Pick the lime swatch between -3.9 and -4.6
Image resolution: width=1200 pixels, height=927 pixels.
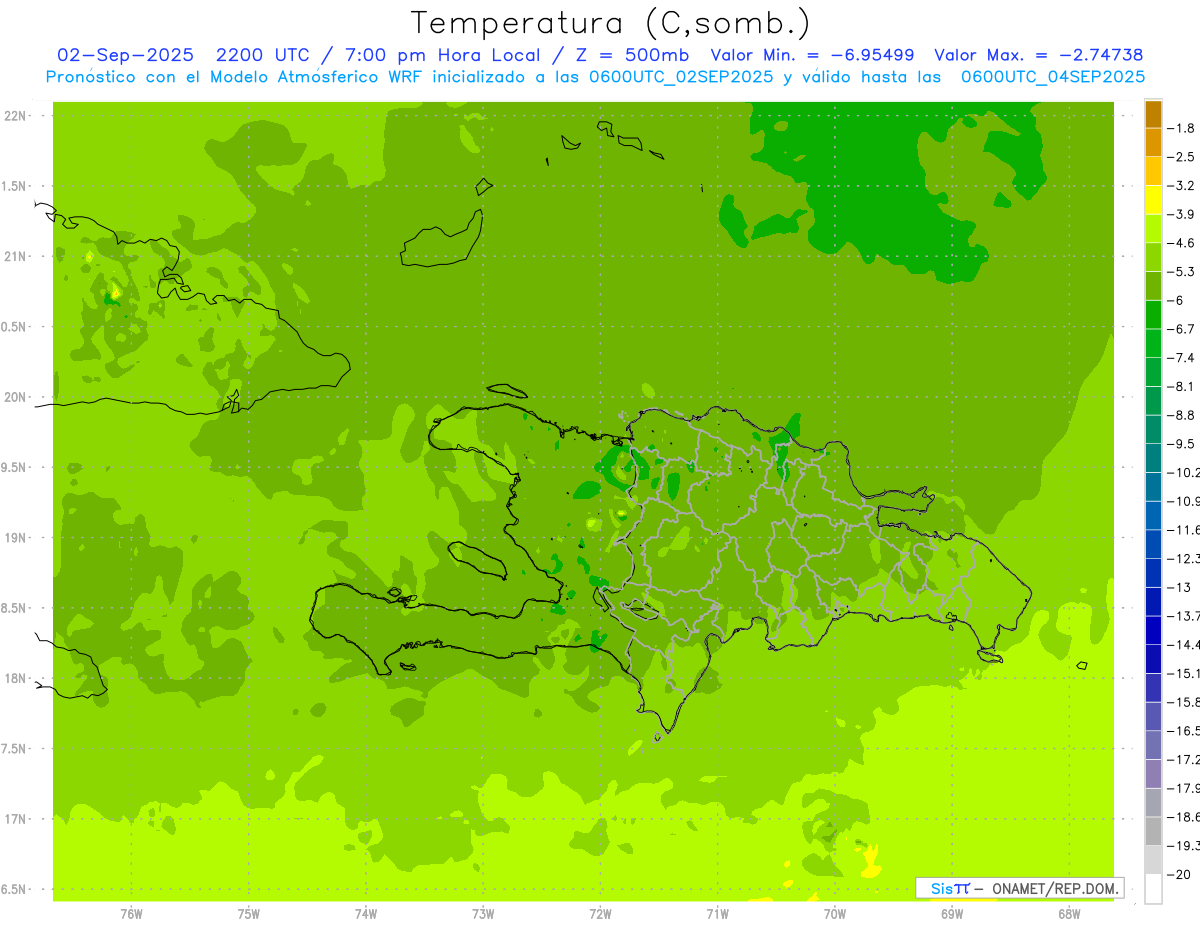pos(1153,229)
